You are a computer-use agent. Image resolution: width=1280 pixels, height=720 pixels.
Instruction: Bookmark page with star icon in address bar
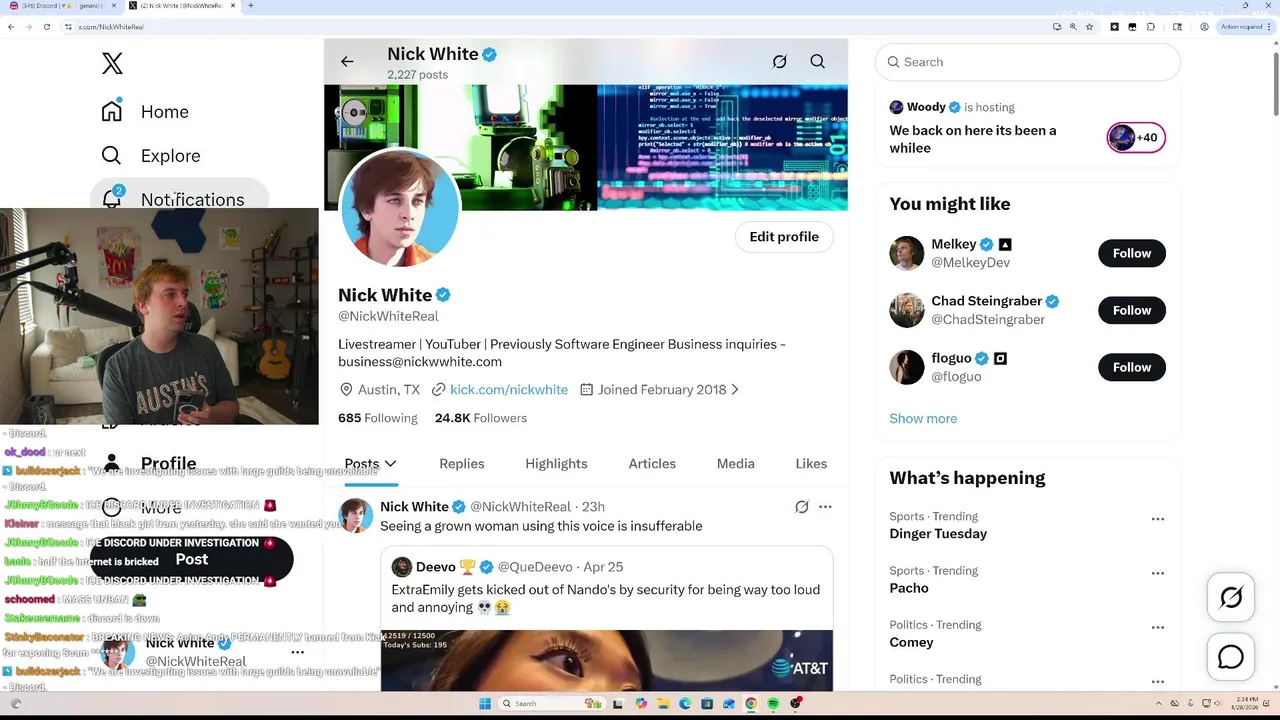pos(1089,27)
